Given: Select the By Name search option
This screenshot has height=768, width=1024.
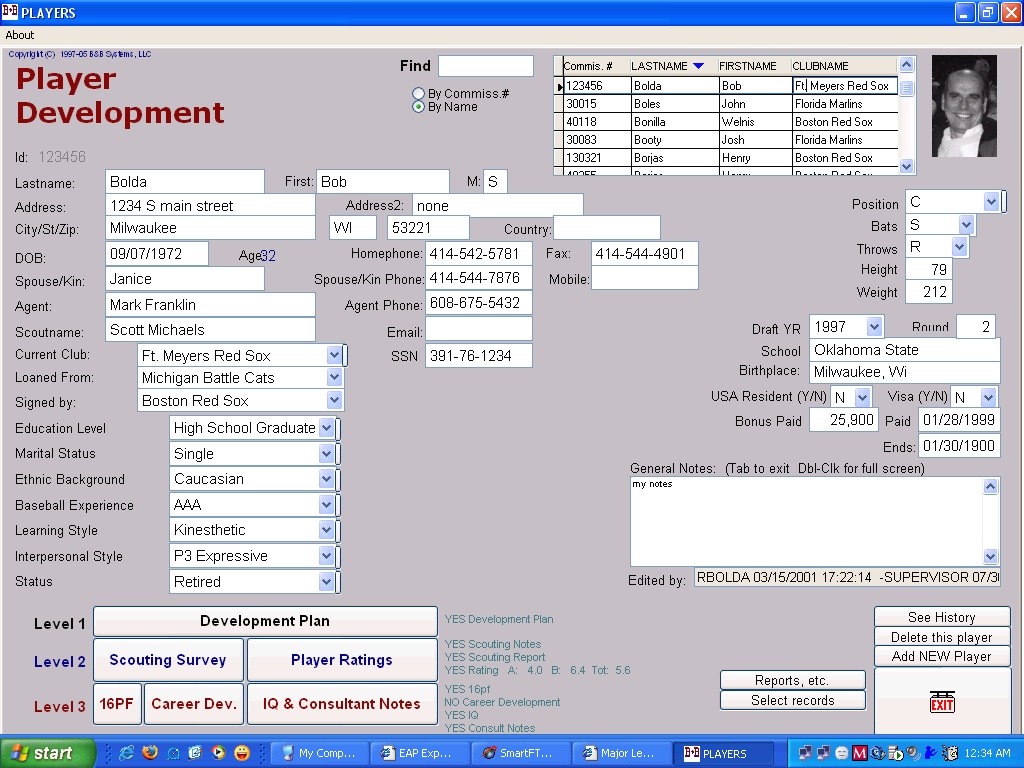Looking at the screenshot, I should 419,107.
